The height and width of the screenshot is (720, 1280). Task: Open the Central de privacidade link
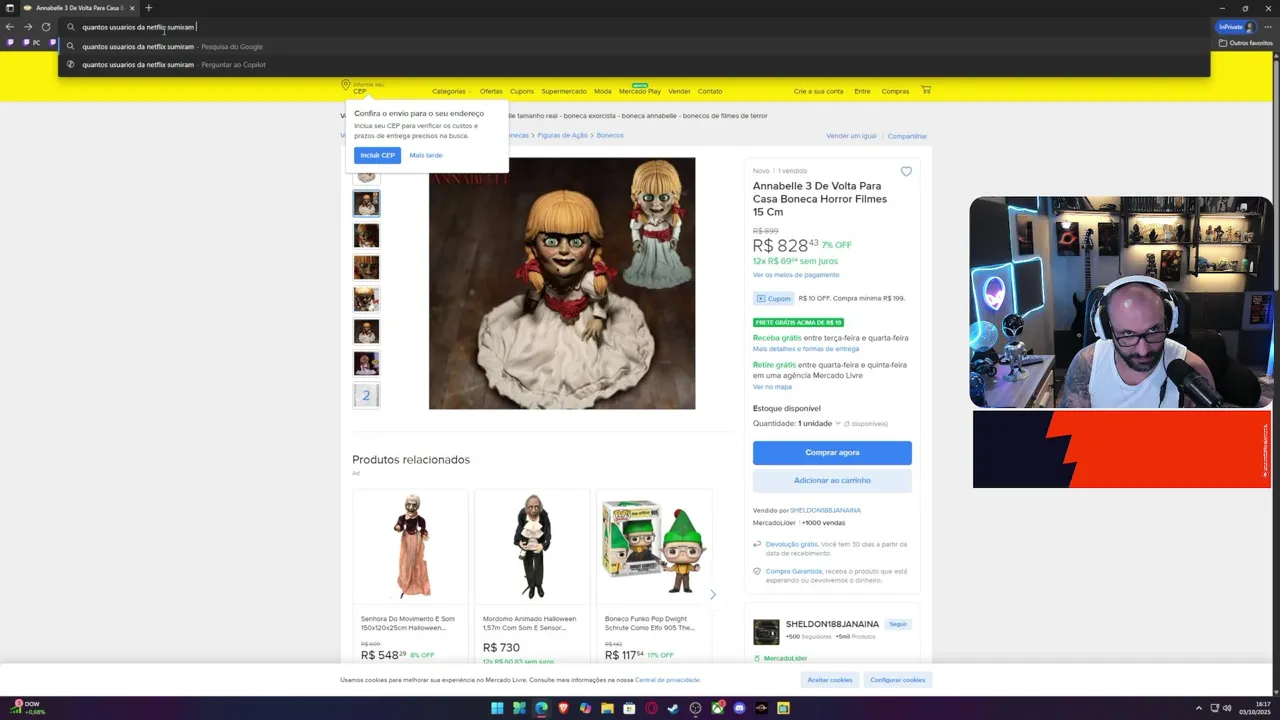667,680
